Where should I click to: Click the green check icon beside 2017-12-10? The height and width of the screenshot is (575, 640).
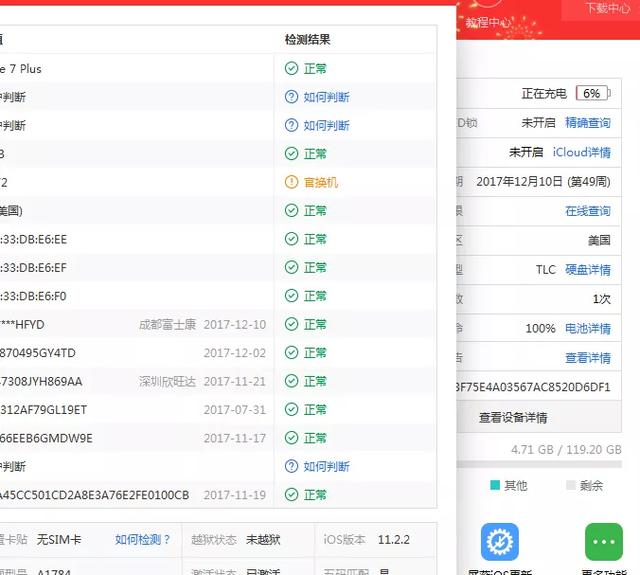[291, 325]
